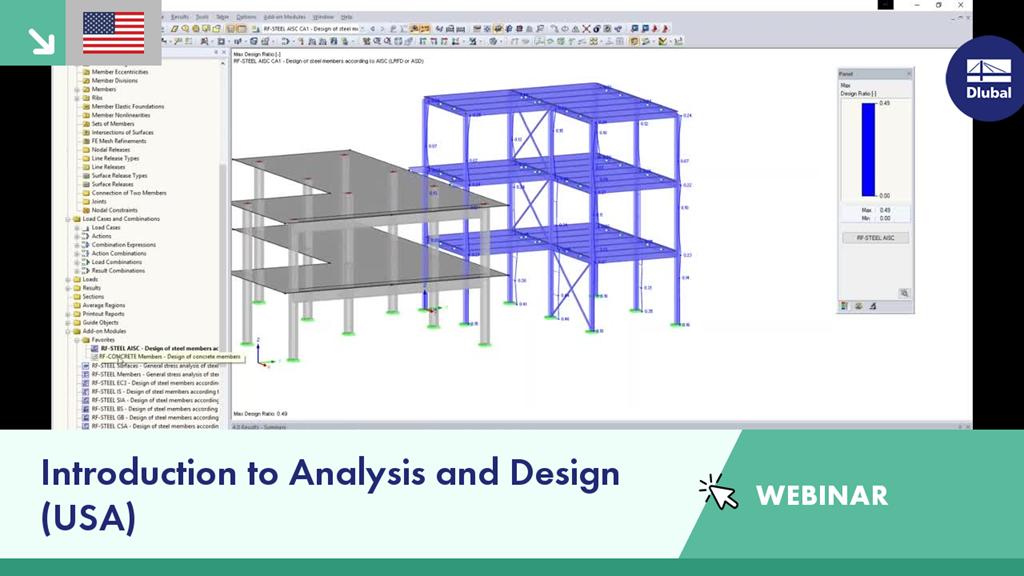The width and height of the screenshot is (1024, 576).
Task: Open RF-CONCRETE Members module entry
Action: coord(169,357)
